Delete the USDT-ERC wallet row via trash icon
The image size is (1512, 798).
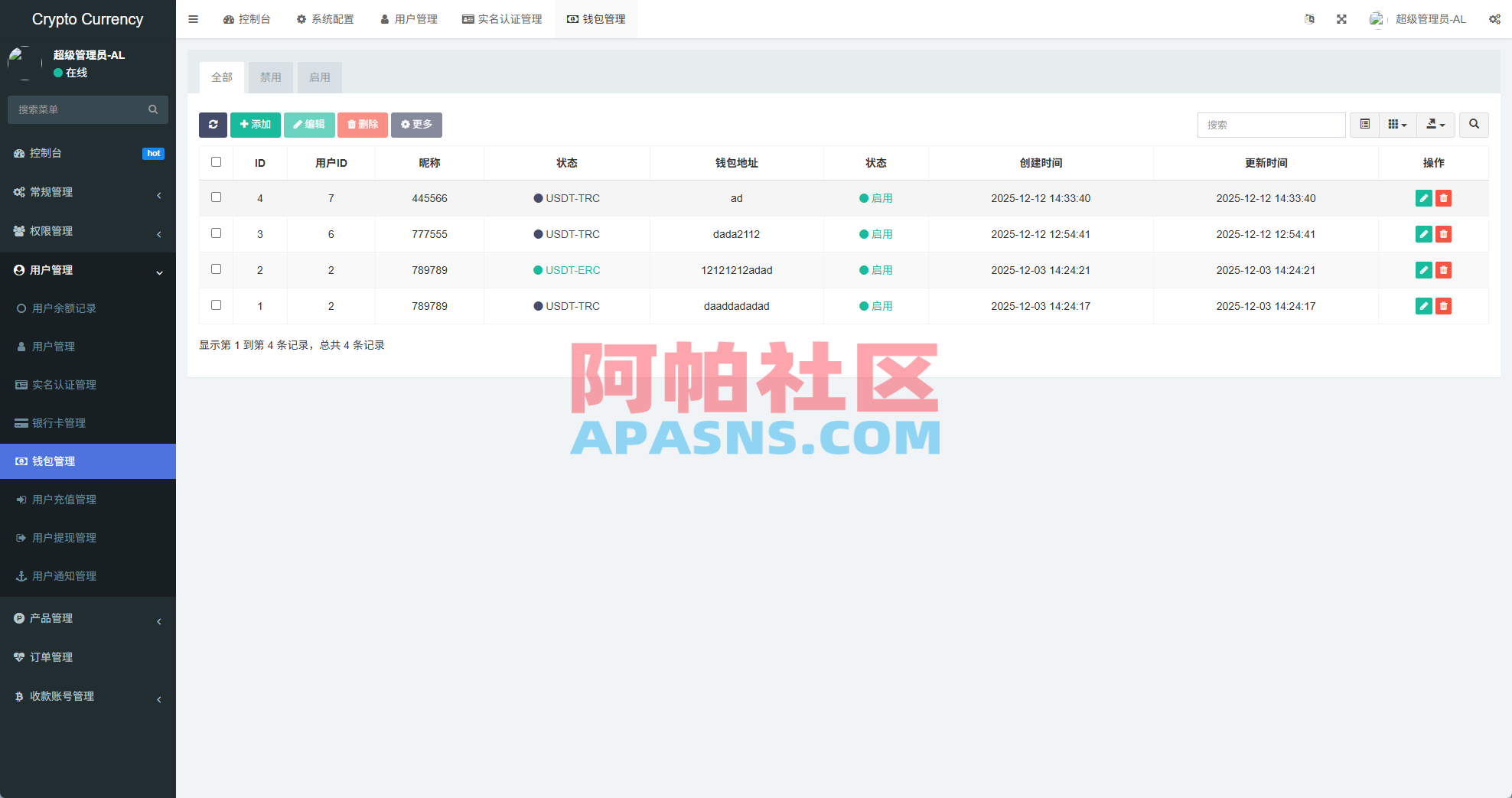point(1443,270)
